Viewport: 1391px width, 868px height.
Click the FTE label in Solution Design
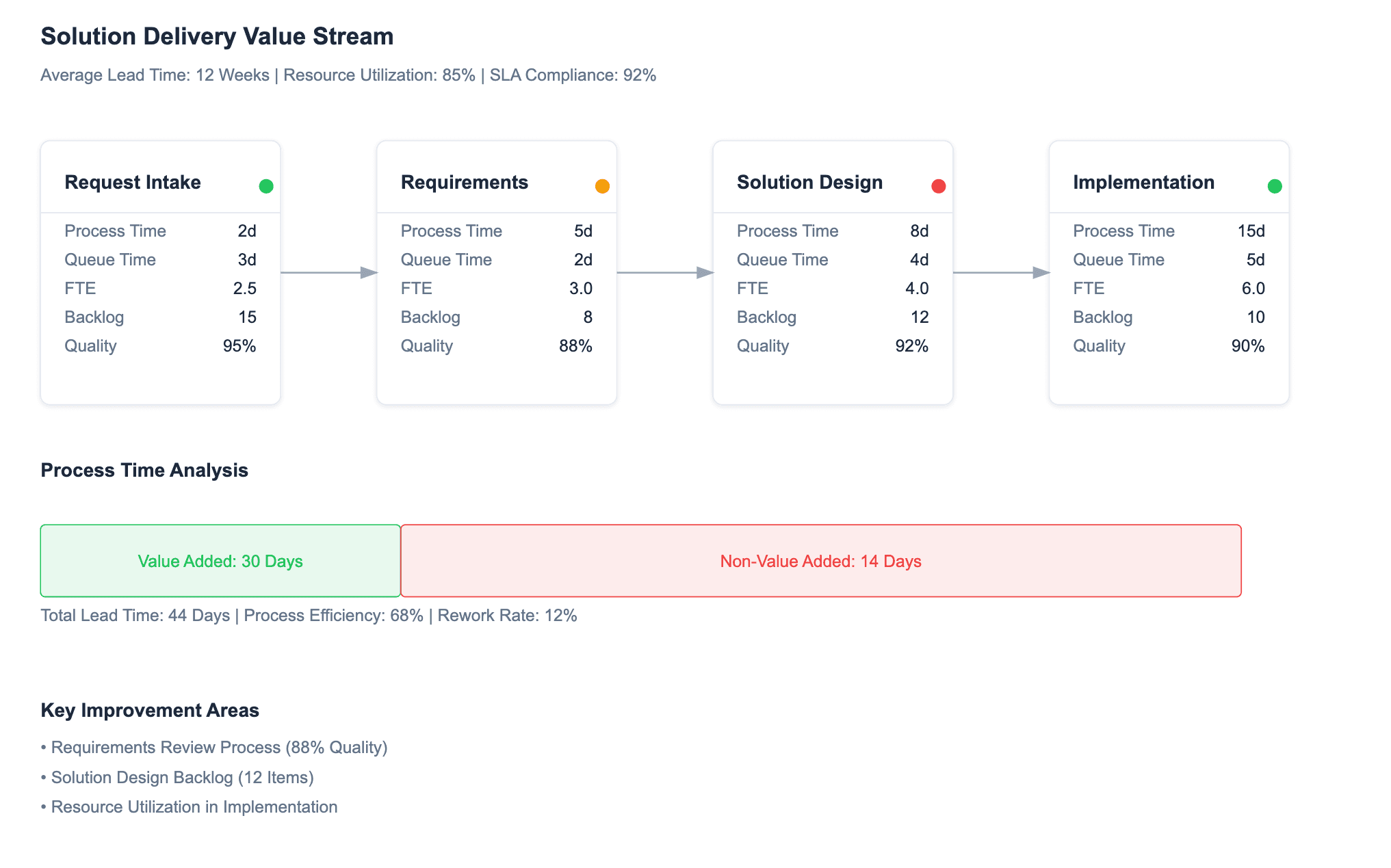click(x=753, y=289)
